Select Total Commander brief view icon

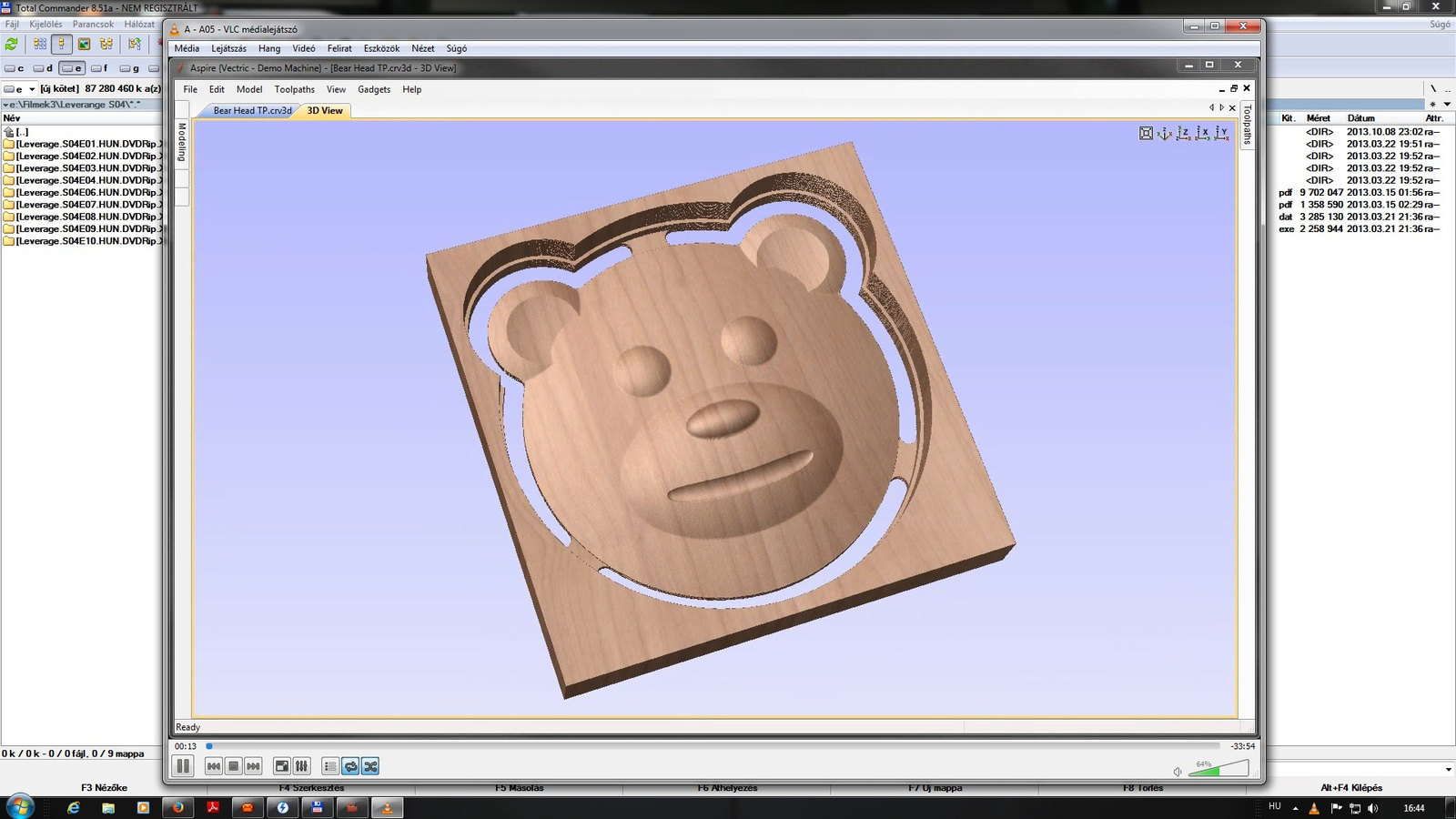pyautogui.click(x=40, y=44)
